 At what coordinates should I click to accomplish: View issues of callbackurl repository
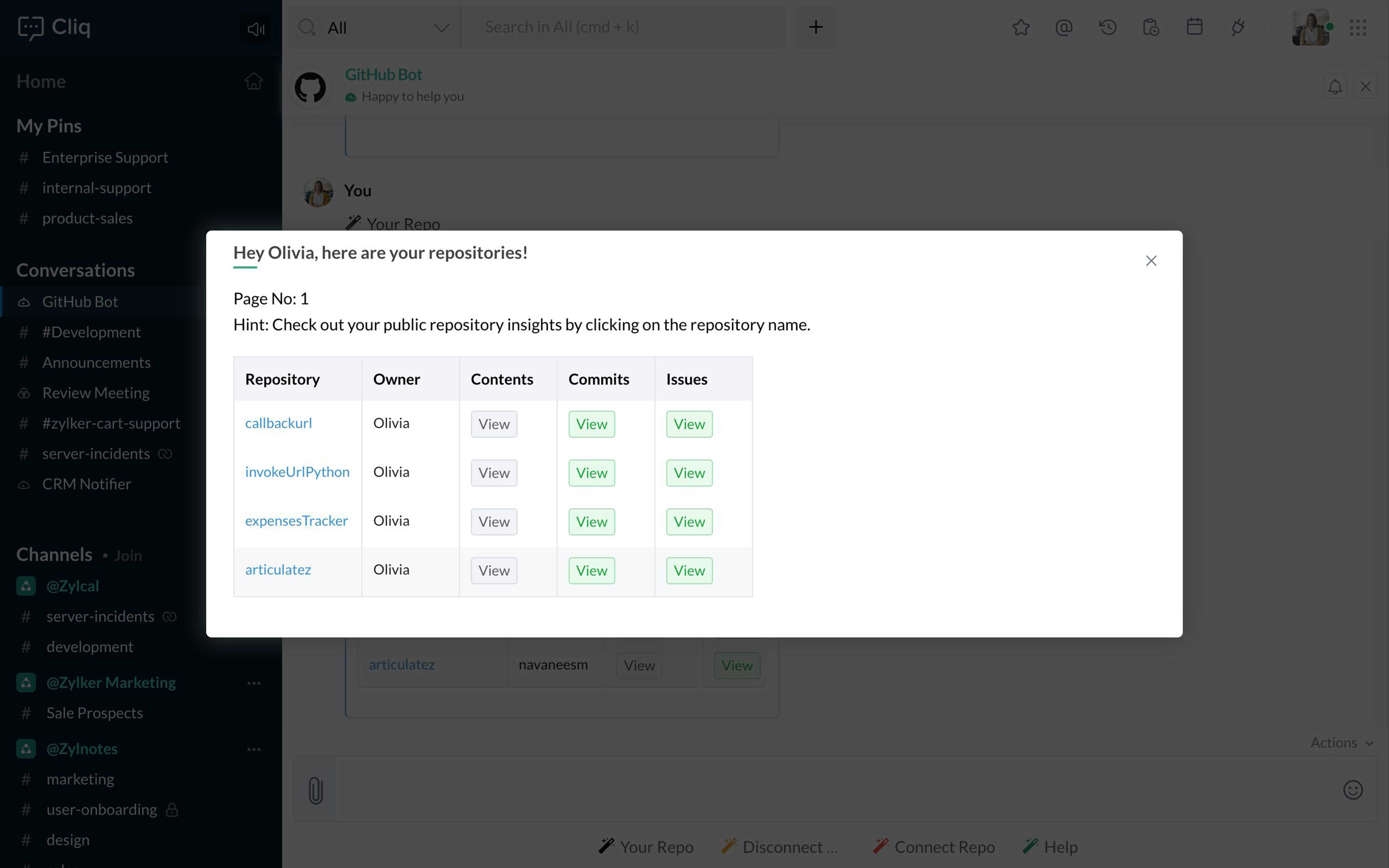pos(689,424)
